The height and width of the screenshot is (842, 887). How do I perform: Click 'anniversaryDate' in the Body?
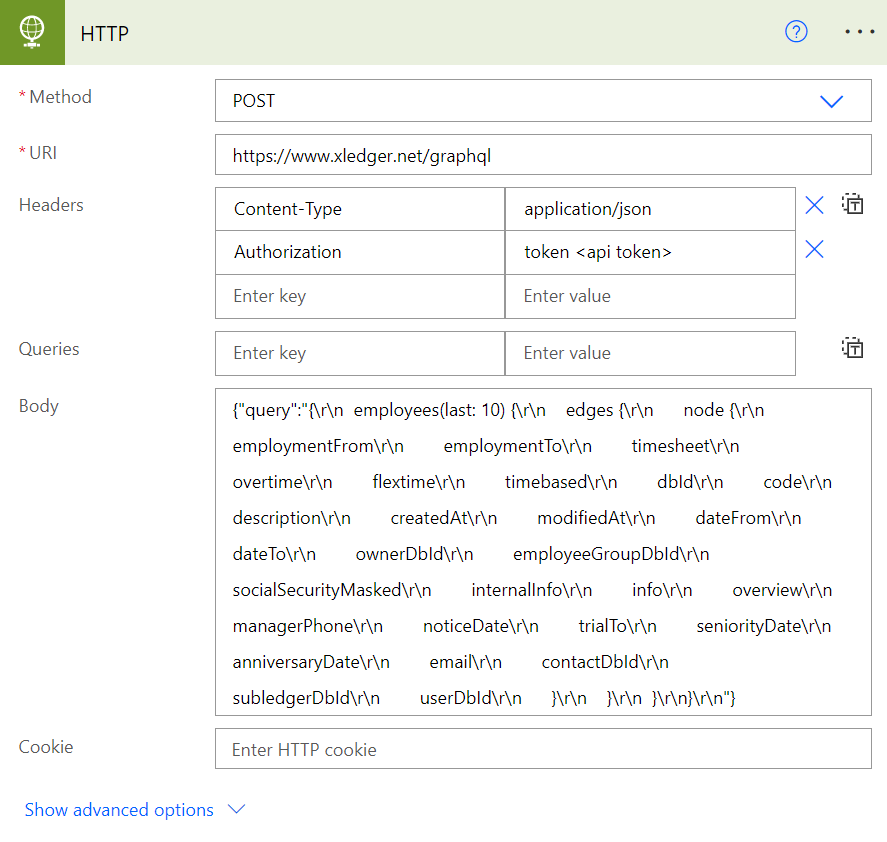tap(296, 662)
